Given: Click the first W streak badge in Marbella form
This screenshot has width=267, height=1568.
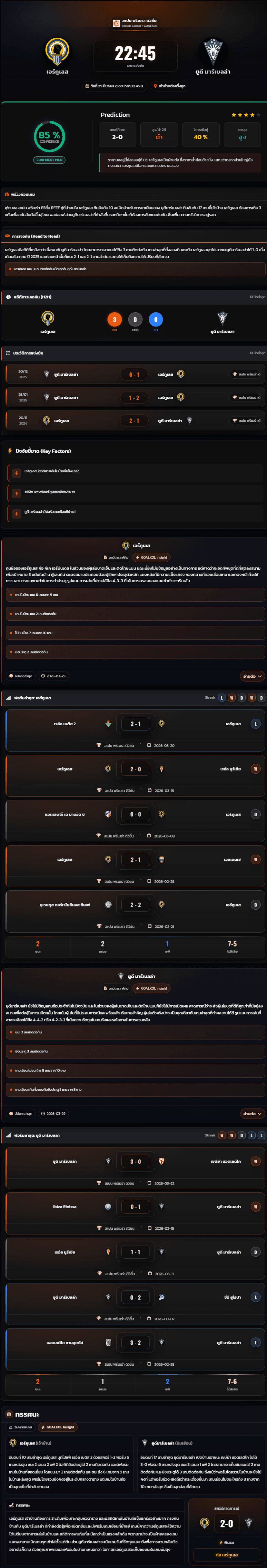Looking at the screenshot, I should 222,1135.
